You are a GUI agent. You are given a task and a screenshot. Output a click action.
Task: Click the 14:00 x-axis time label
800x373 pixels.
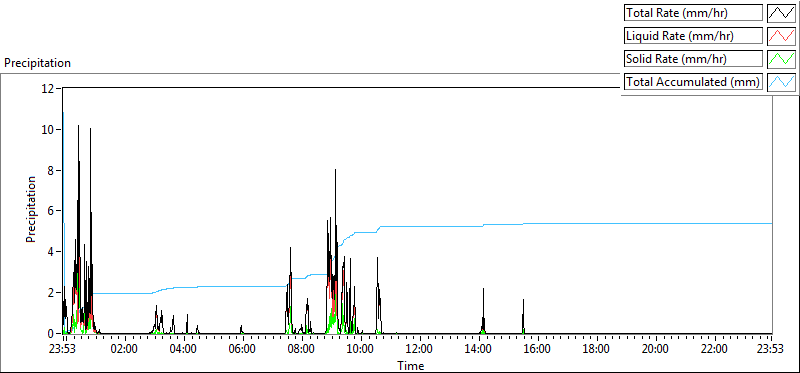click(x=478, y=350)
